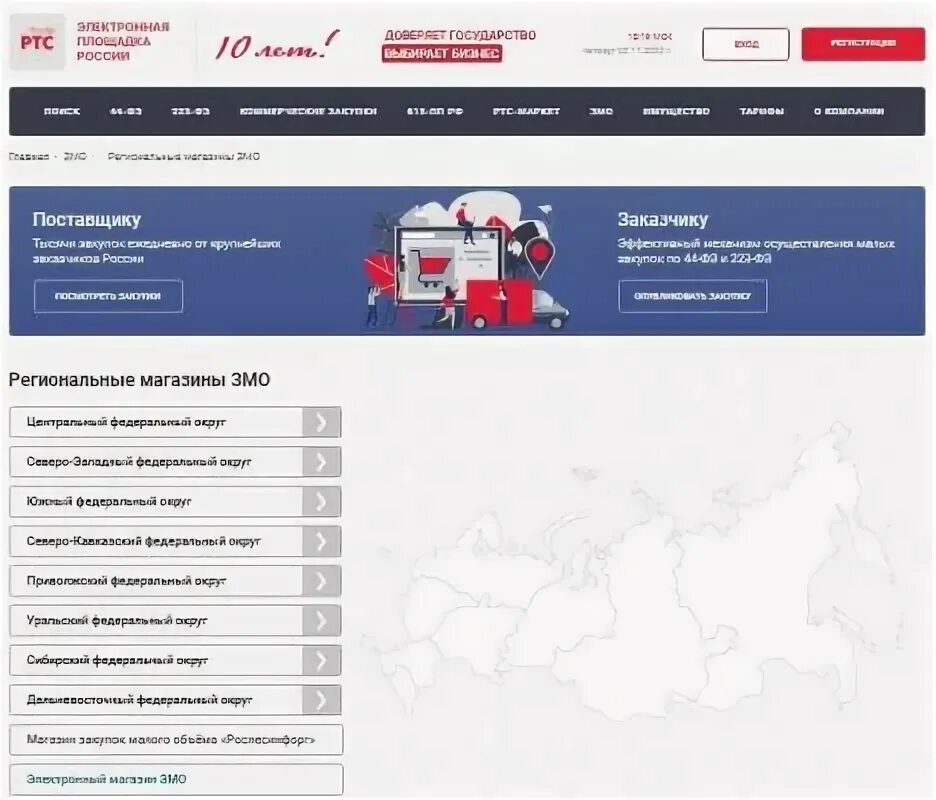Click Региональные магазины ЗМО breadcrumb text
Screen dimensions: 936x800
184,156
